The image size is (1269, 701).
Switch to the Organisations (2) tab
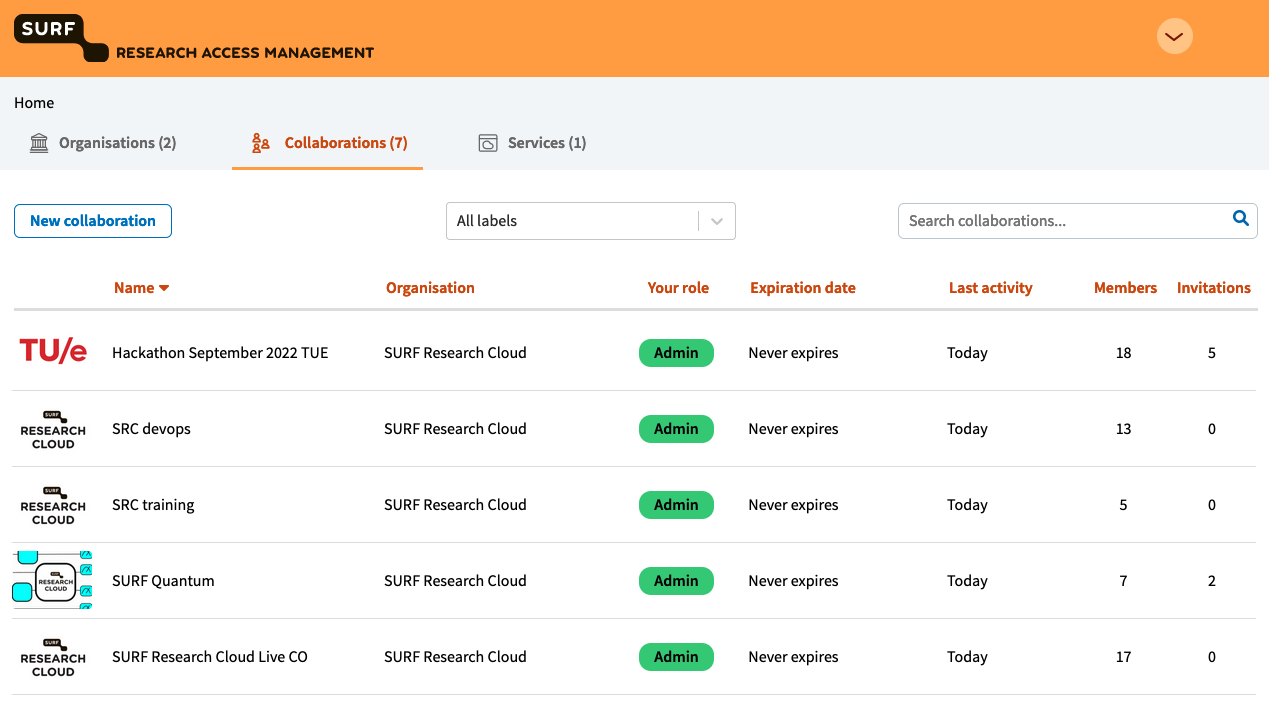pyautogui.click(x=103, y=143)
